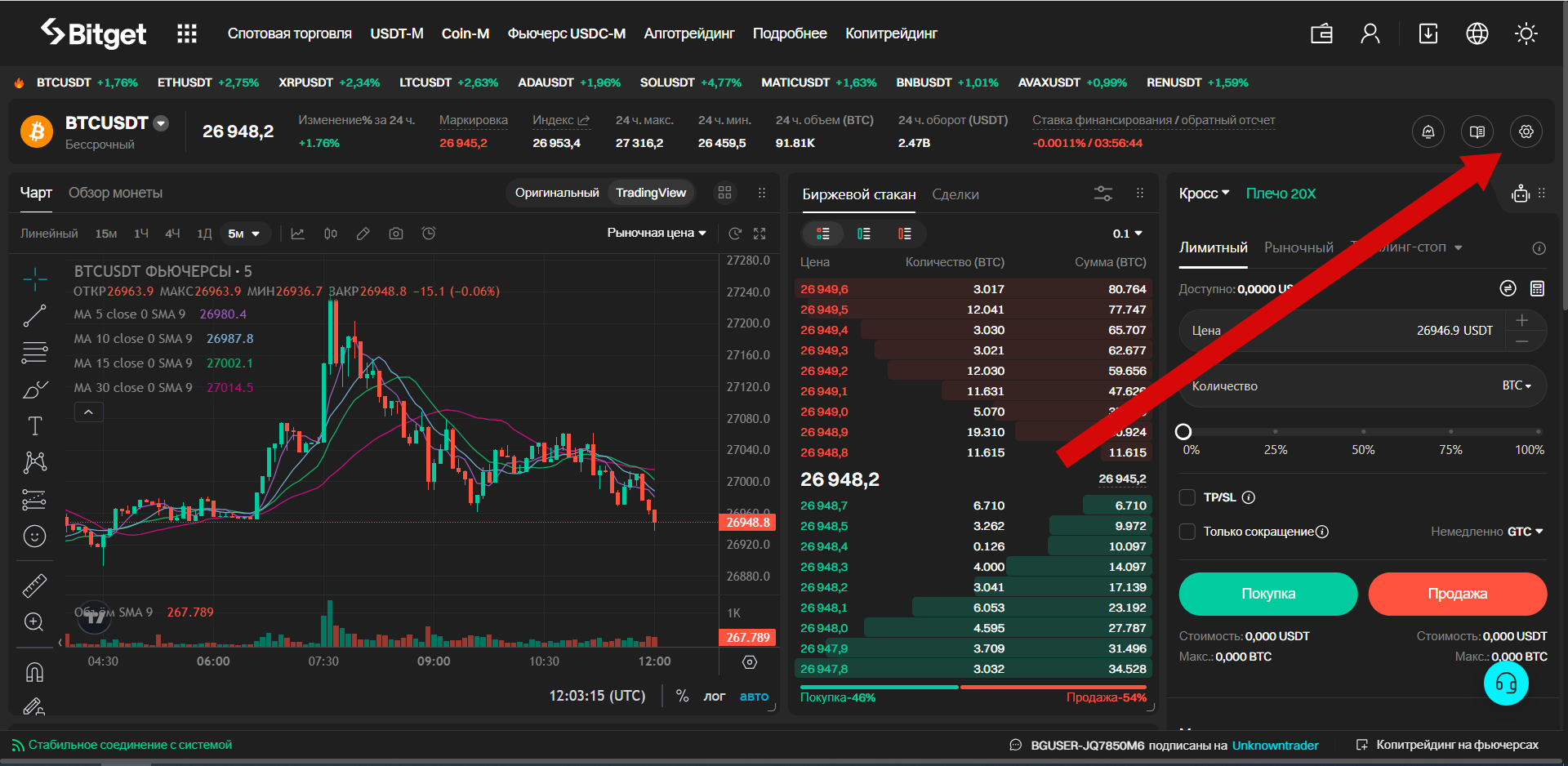Enable Только сокращение checkbox
The height and width of the screenshot is (766, 1568).
pyautogui.click(x=1187, y=532)
